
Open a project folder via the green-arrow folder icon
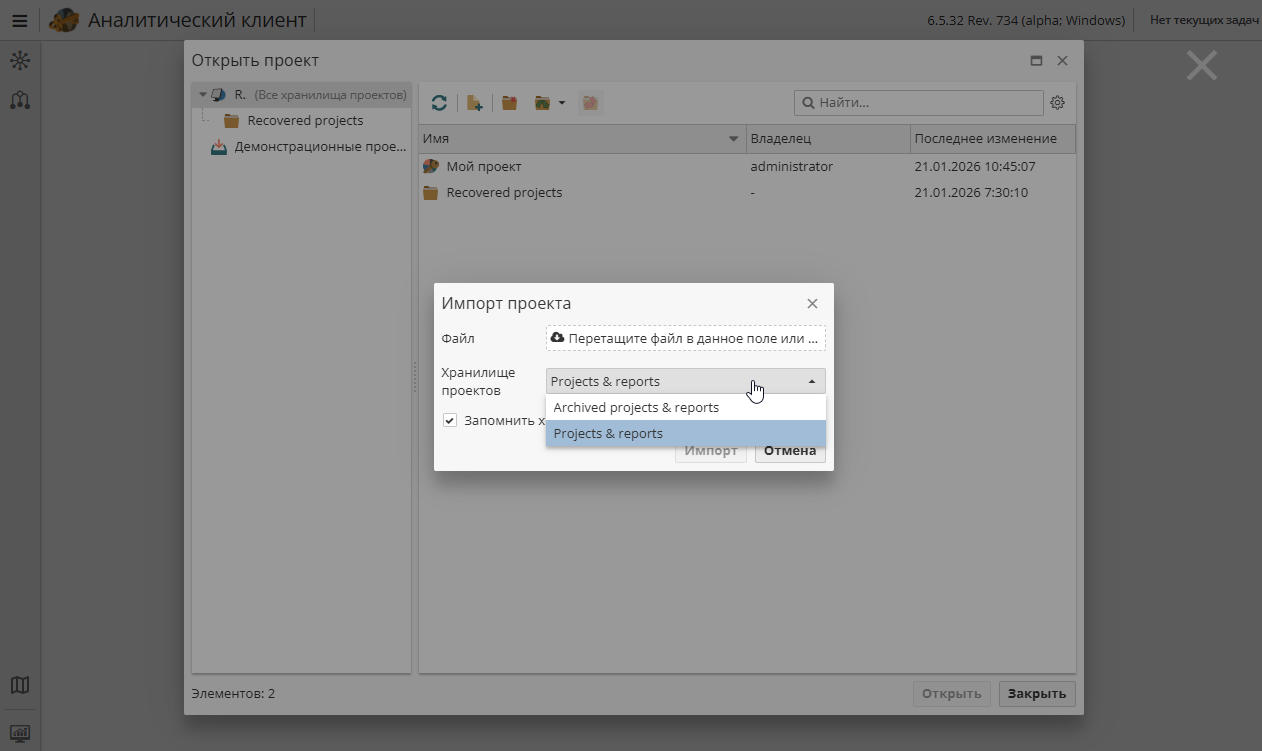(541, 102)
